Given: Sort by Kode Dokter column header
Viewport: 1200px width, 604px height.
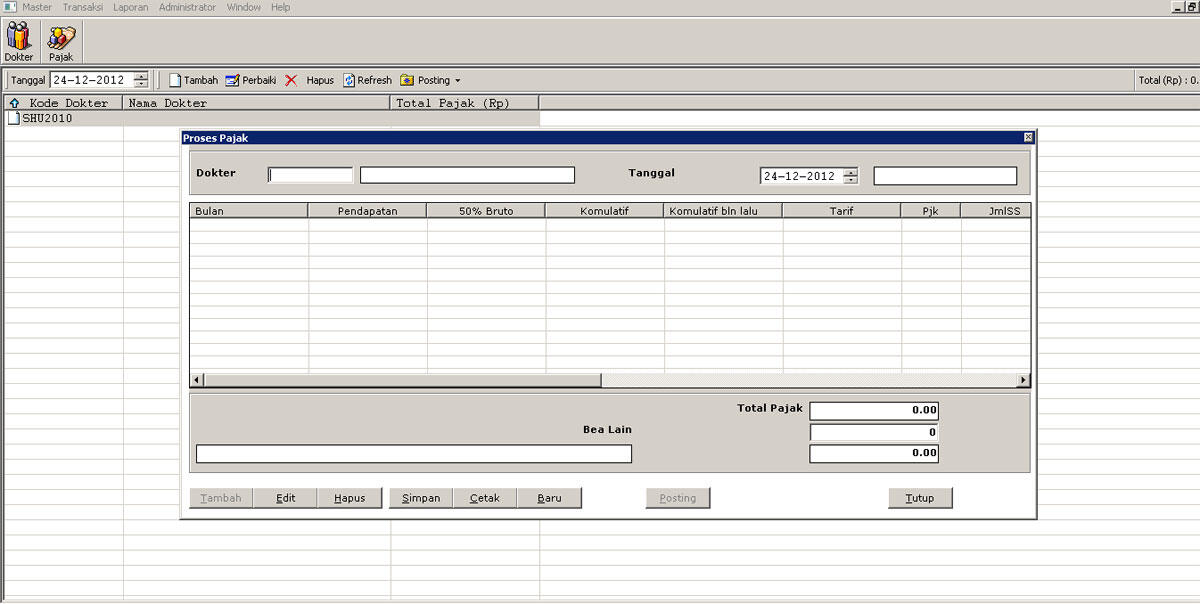Looking at the screenshot, I should tap(63, 103).
